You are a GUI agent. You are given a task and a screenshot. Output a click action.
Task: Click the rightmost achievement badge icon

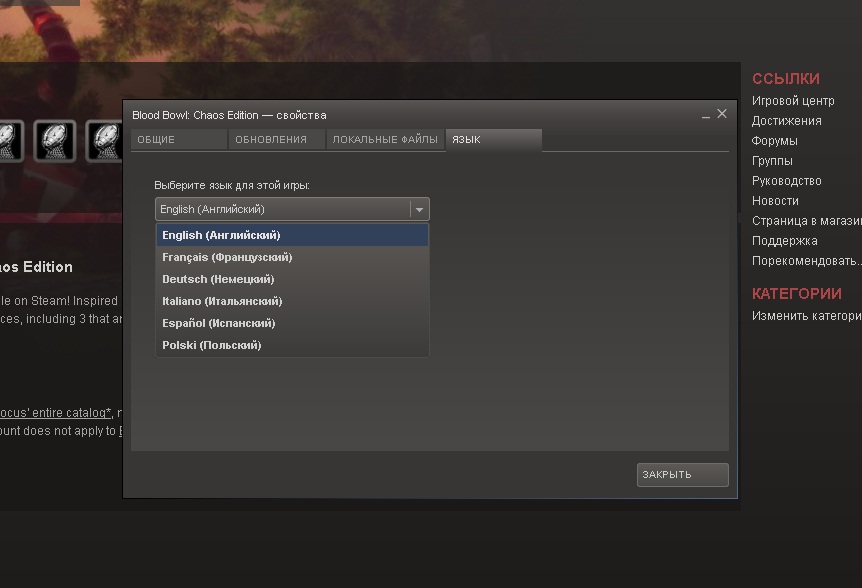click(104, 141)
